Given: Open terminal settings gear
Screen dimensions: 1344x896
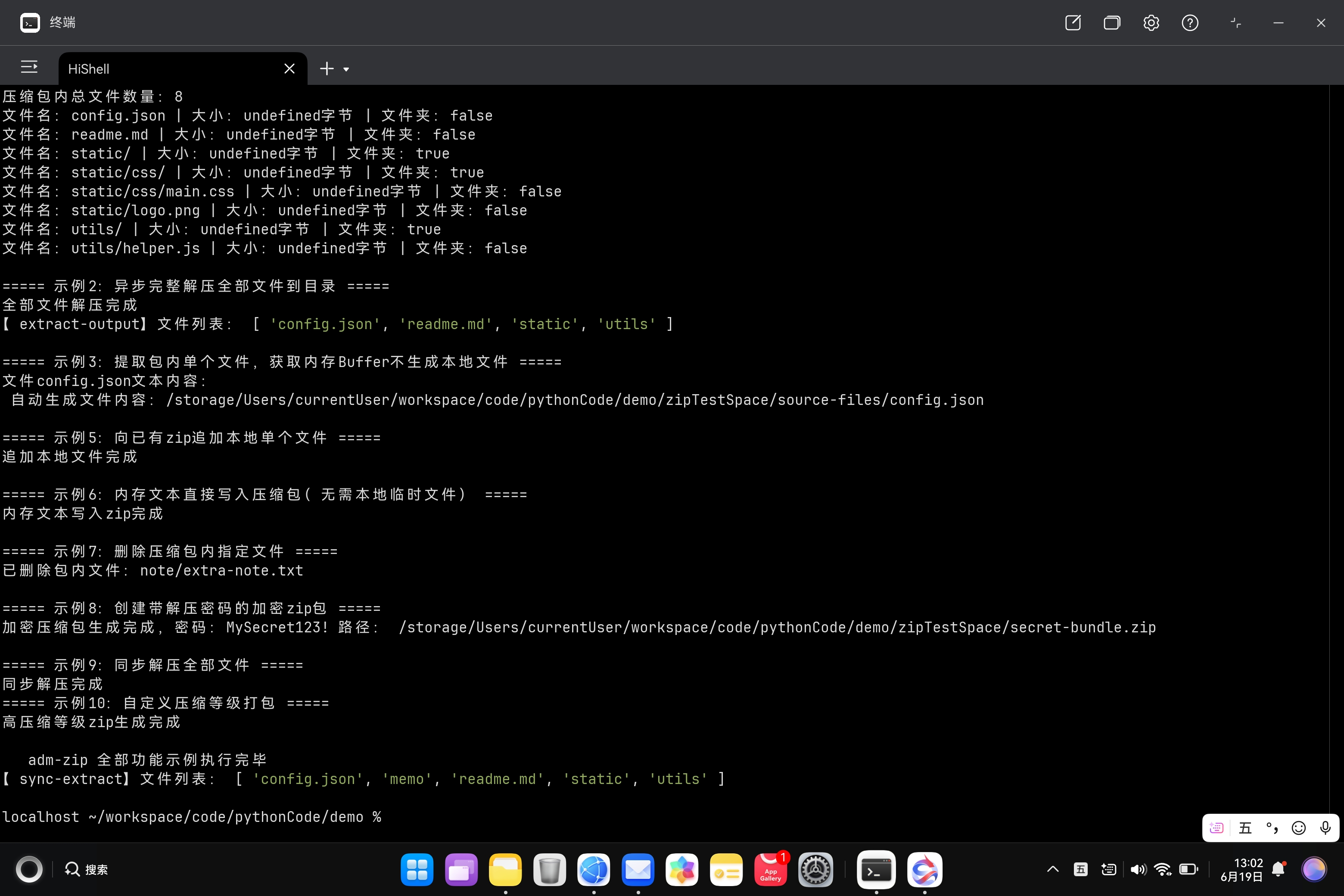Looking at the screenshot, I should [x=1151, y=23].
